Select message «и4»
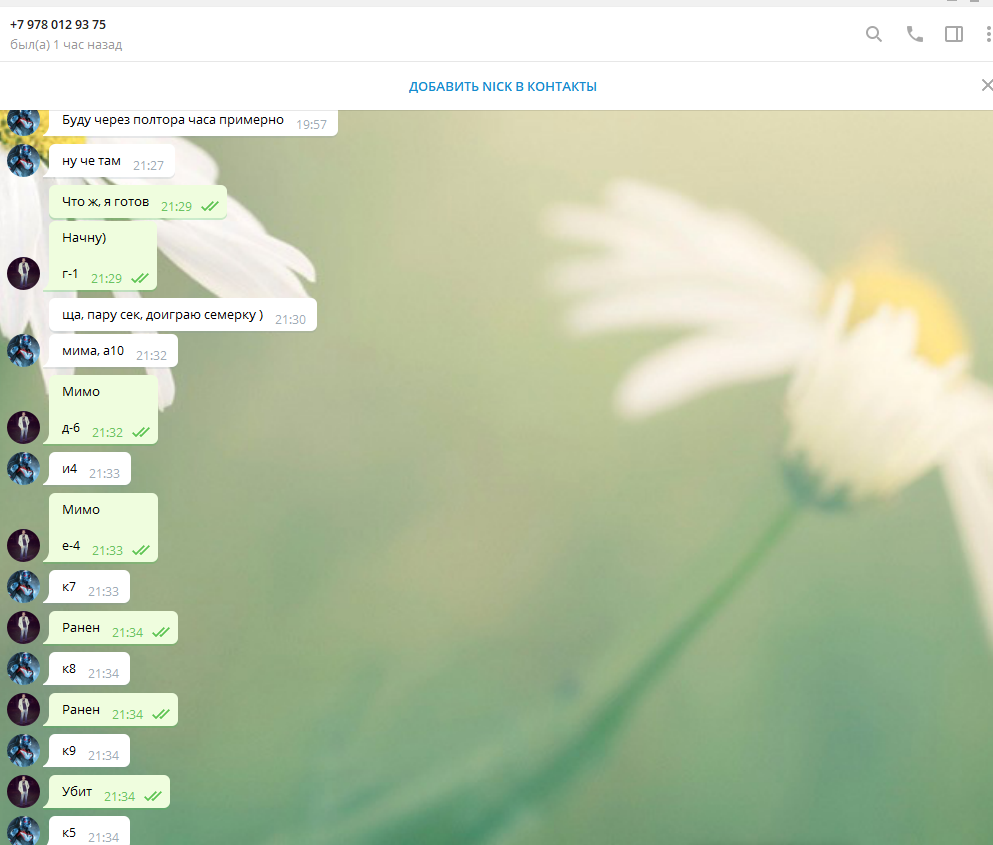This screenshot has height=845, width=993. (89, 469)
